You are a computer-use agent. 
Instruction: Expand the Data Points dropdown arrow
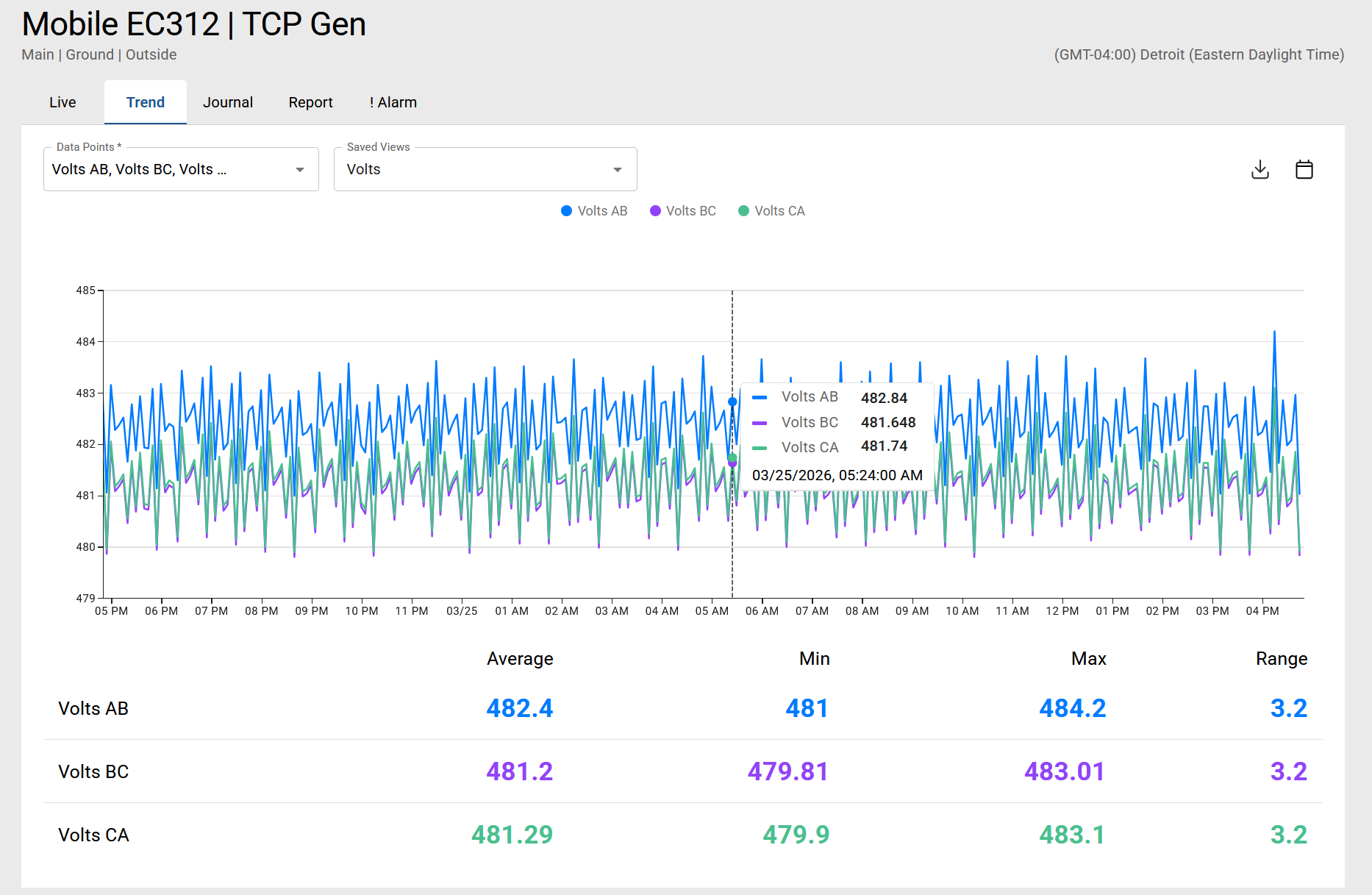pos(300,170)
